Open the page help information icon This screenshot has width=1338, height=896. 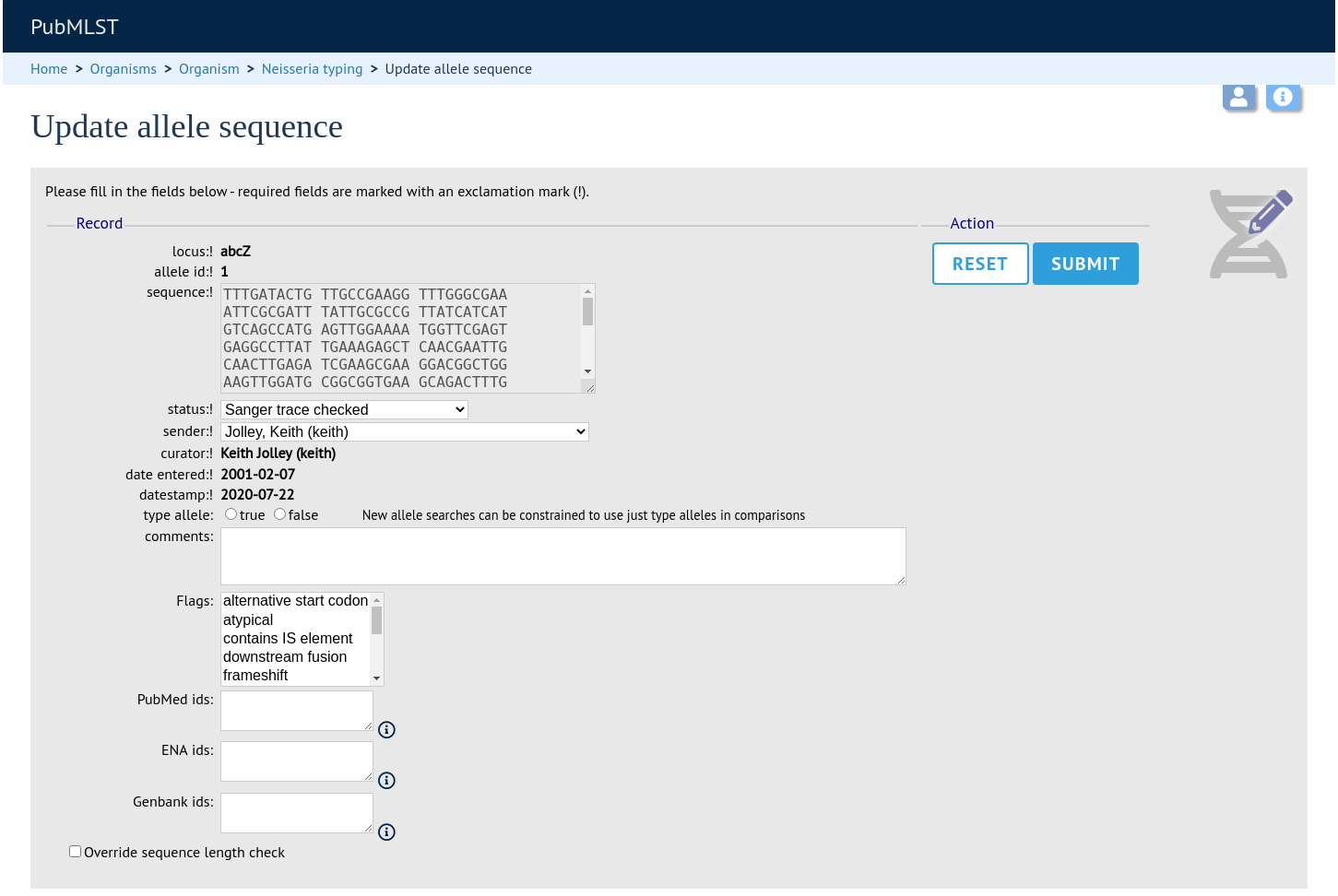1283,97
